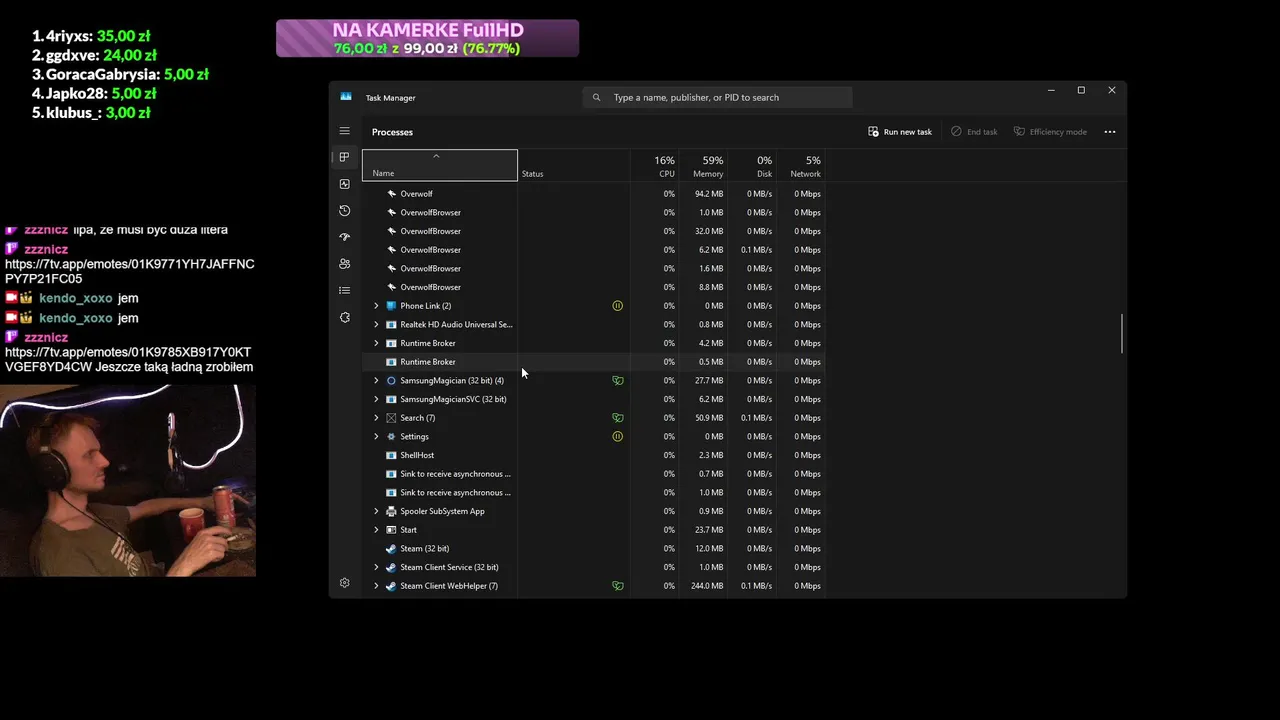The height and width of the screenshot is (720, 1280).
Task: Click the magnifier icon in Task Manager search box
Action: pyautogui.click(x=597, y=97)
